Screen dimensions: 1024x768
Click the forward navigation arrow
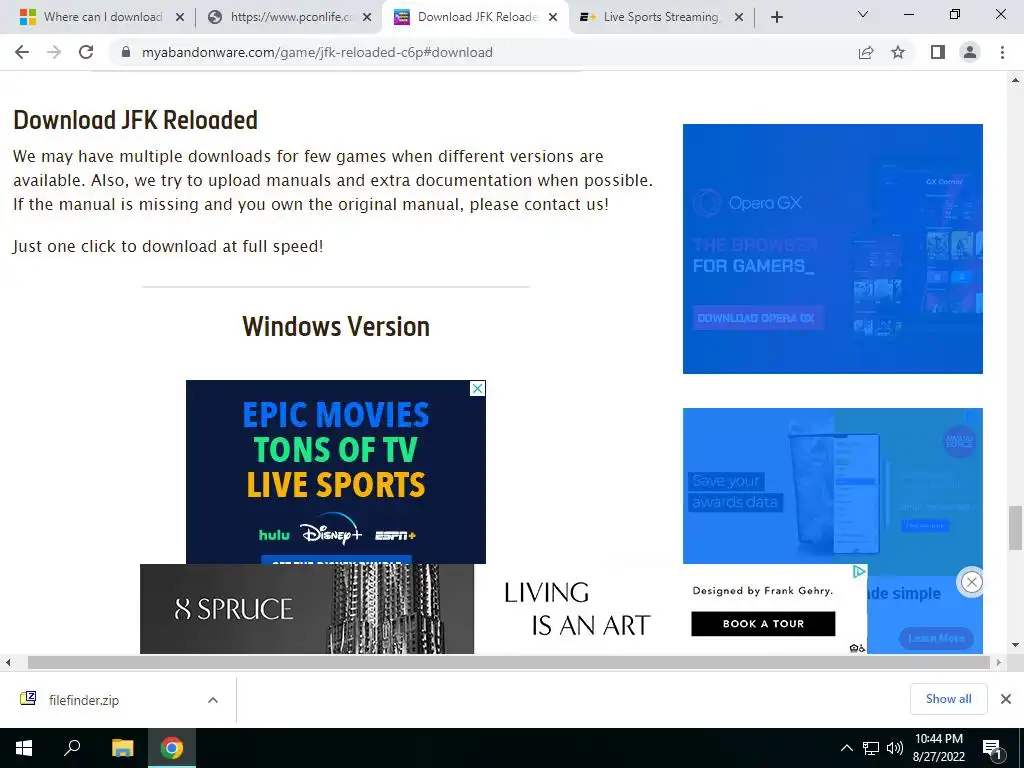(x=54, y=52)
